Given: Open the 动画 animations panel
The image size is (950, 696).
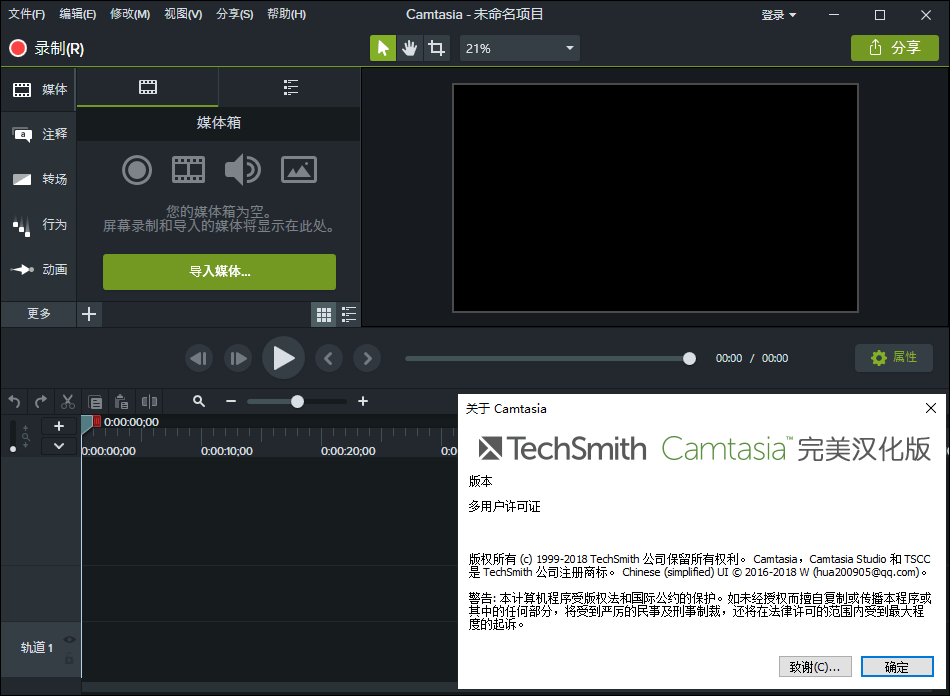Looking at the screenshot, I should pyautogui.click(x=39, y=270).
